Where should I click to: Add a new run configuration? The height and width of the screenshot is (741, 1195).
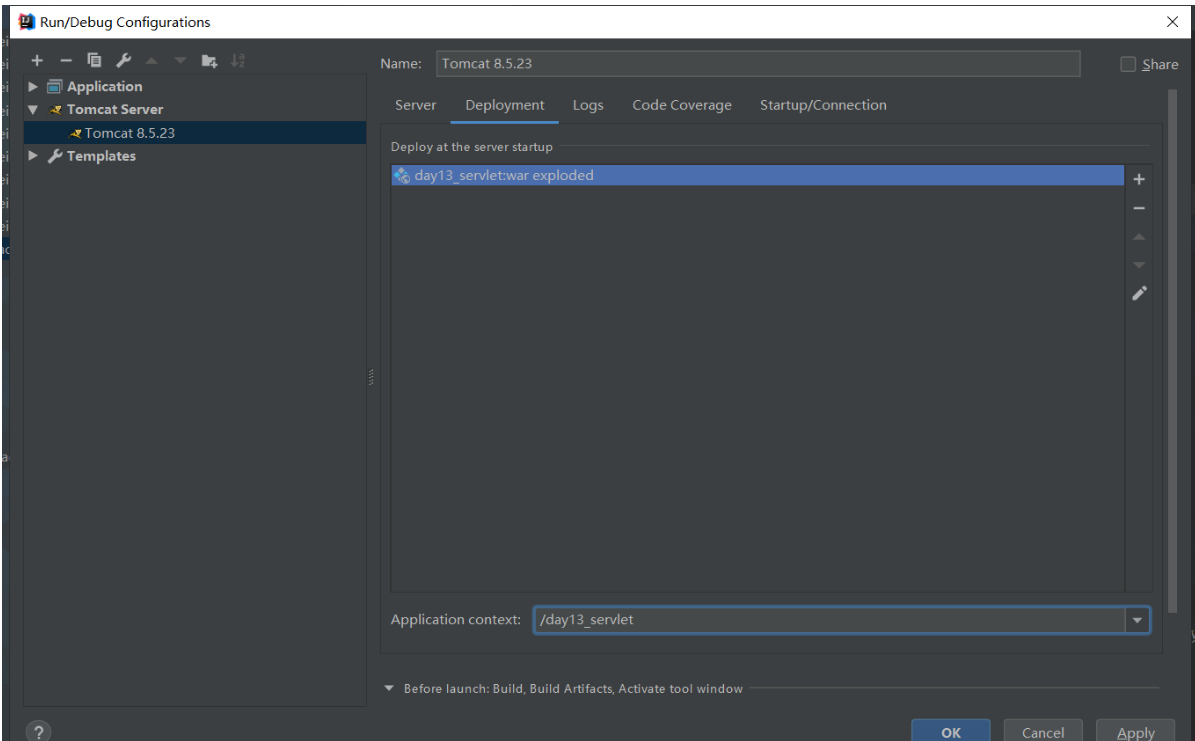pos(37,60)
